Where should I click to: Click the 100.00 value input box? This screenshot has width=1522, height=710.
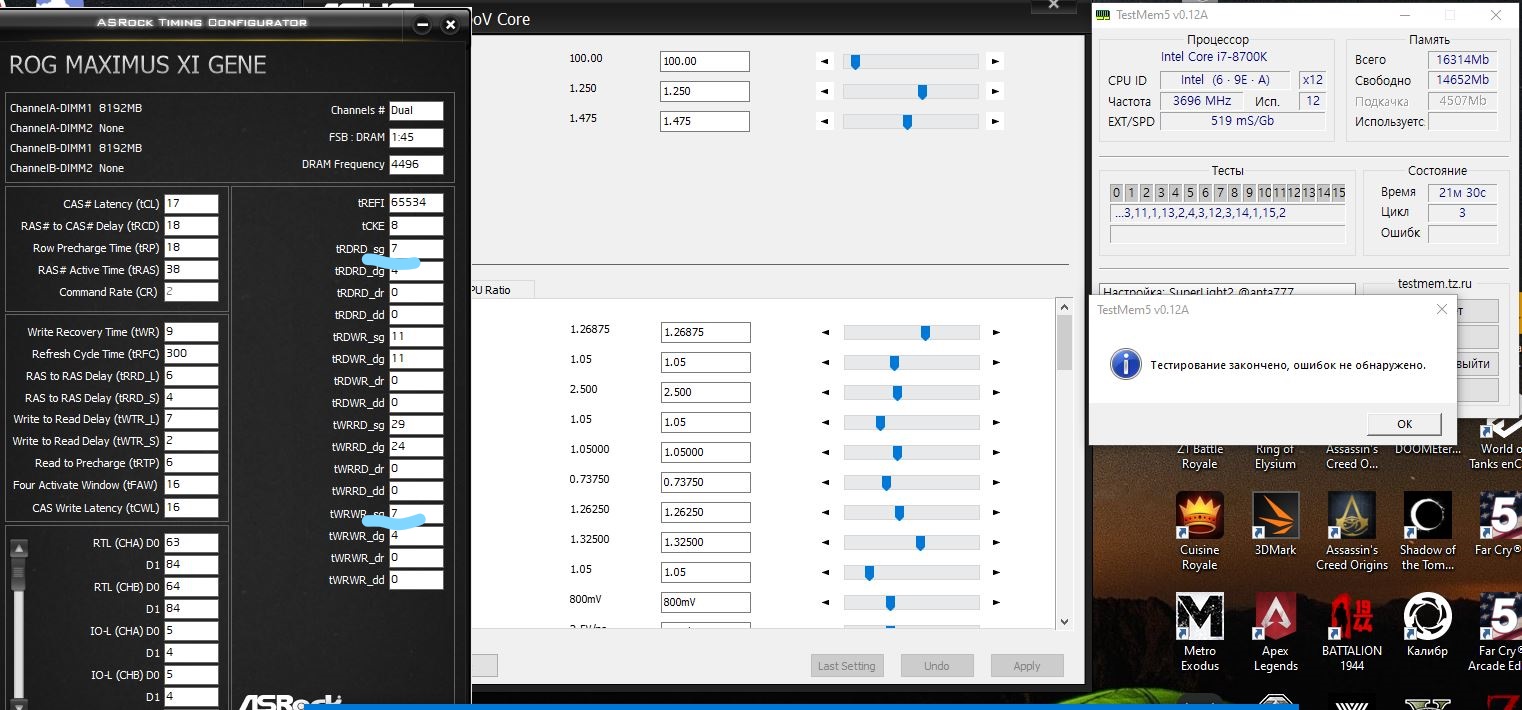705,62
